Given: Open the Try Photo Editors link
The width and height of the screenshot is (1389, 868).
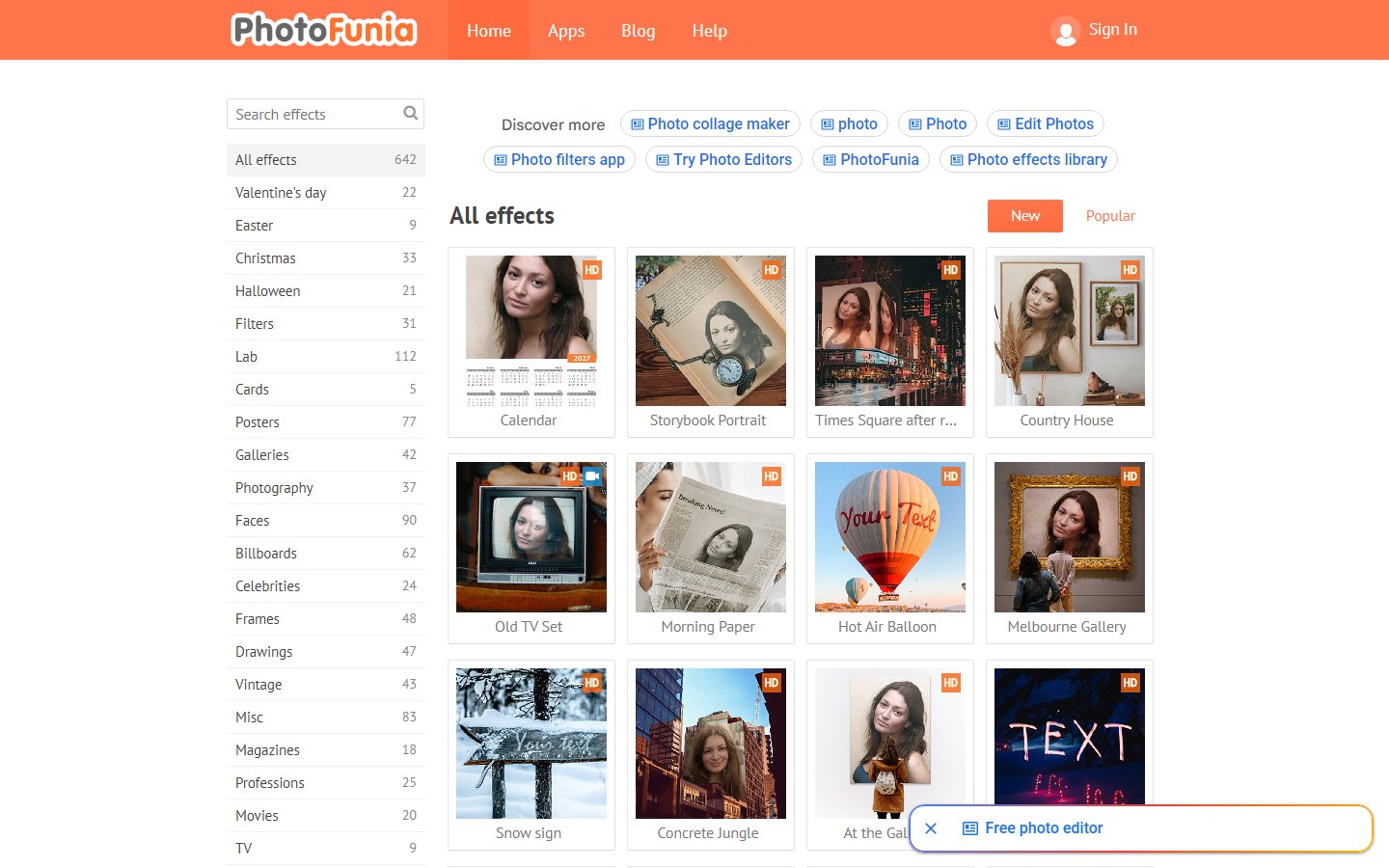Looking at the screenshot, I should pyautogui.click(x=723, y=159).
